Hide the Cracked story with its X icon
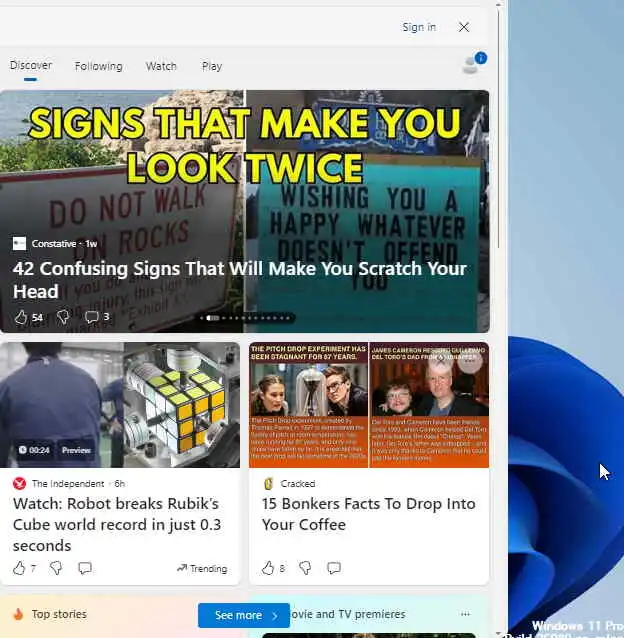This screenshot has height=638, width=624. (441, 361)
